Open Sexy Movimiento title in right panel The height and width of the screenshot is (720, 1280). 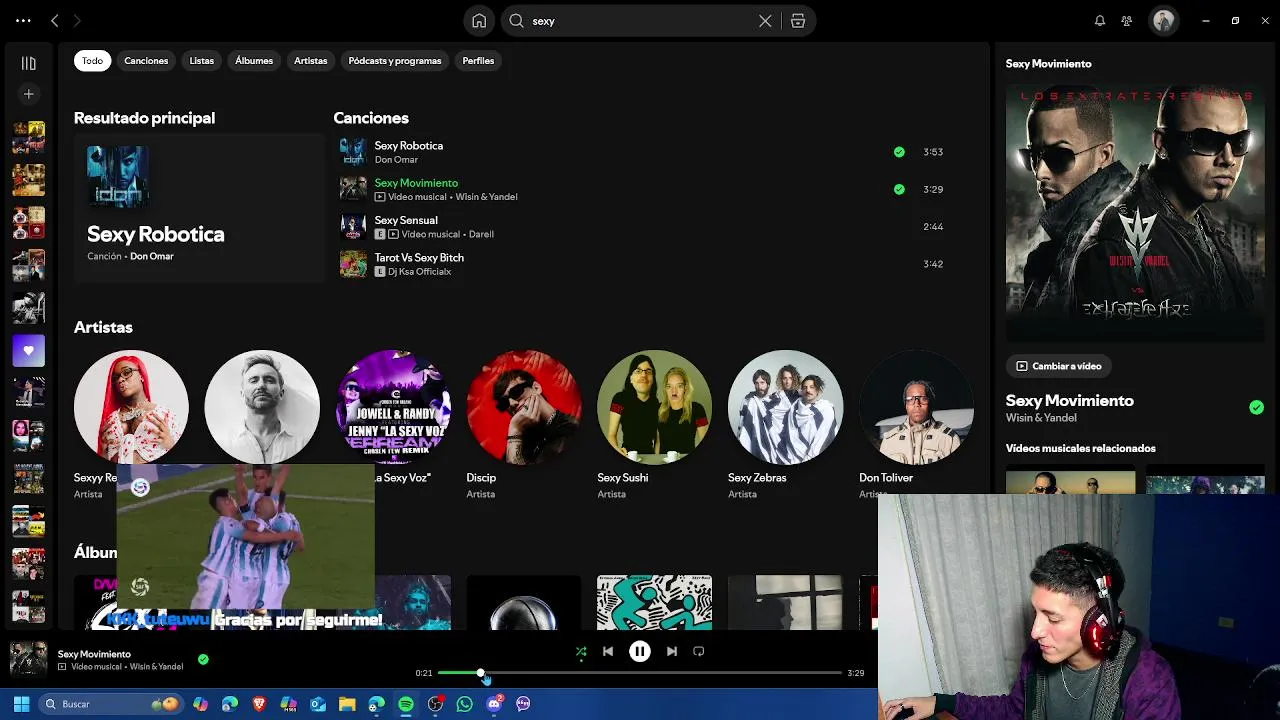[x=1069, y=400]
